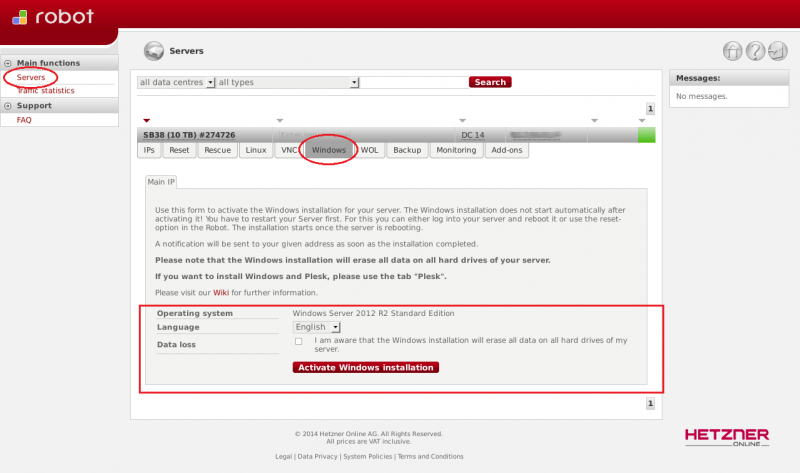Click page number 1 below the form

(x=650, y=404)
